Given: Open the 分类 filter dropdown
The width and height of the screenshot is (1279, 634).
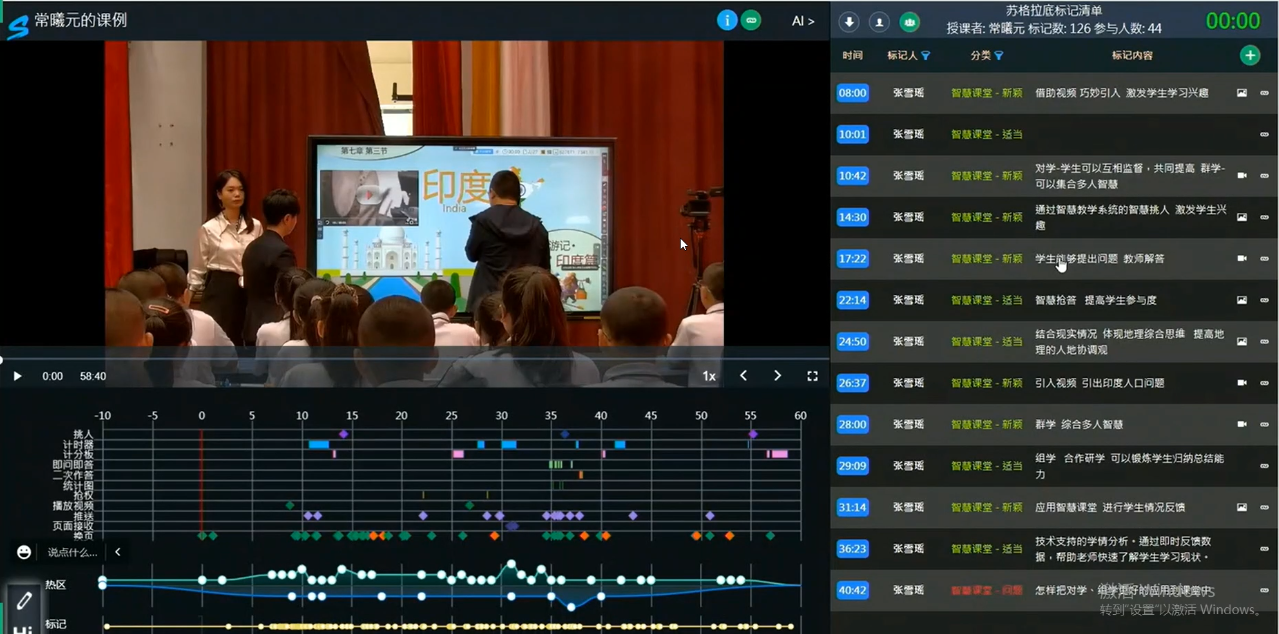Looking at the screenshot, I should [998, 56].
